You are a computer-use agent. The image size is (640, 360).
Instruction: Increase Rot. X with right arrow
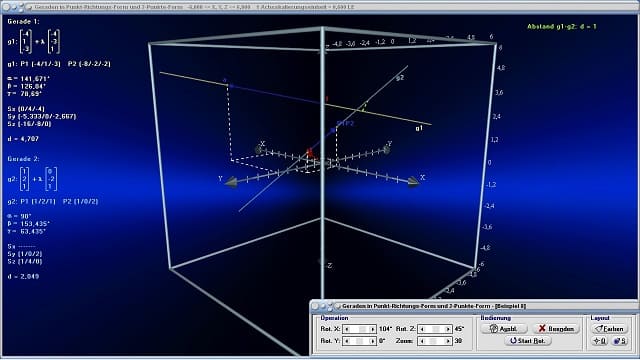point(372,329)
